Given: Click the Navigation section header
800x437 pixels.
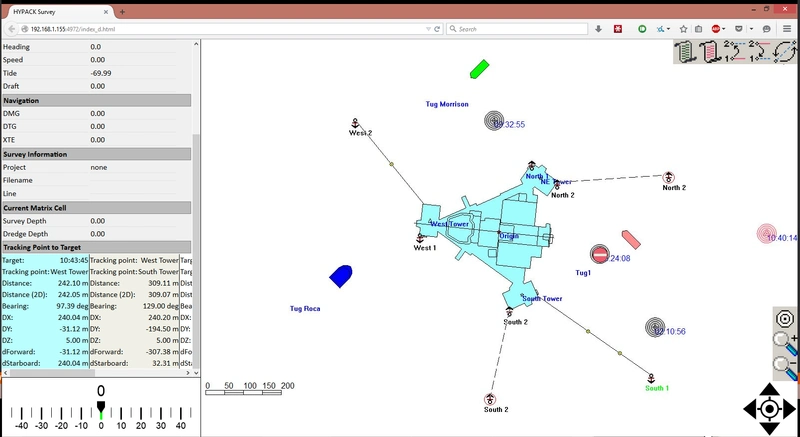Looking at the screenshot, I should 96,100.
